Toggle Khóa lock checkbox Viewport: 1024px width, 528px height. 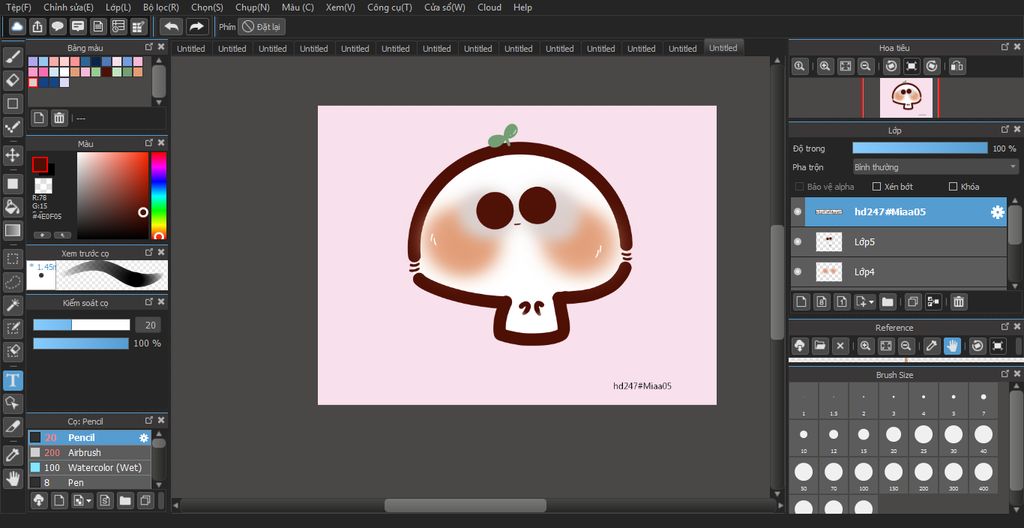(953, 186)
